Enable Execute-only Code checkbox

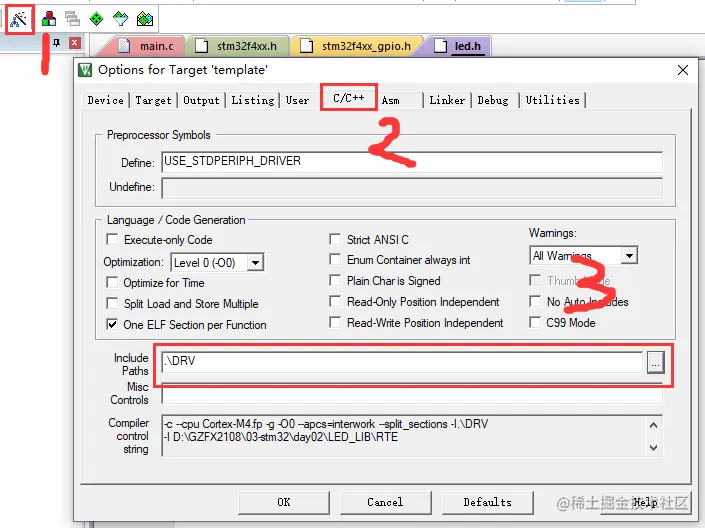point(112,239)
